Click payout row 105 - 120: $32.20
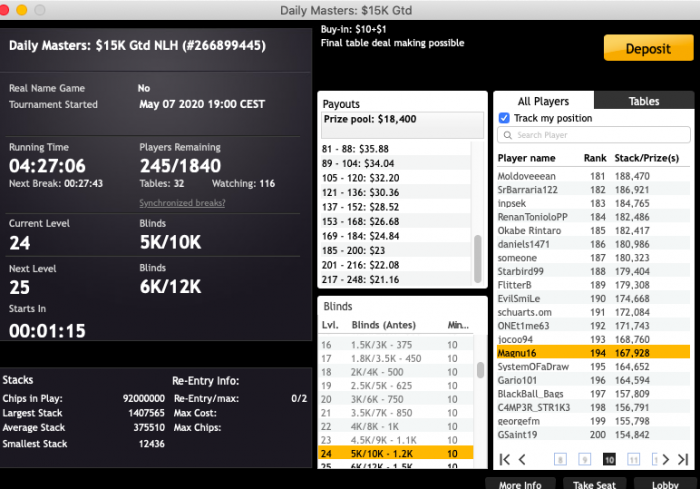This screenshot has width=700, height=489. point(396,178)
